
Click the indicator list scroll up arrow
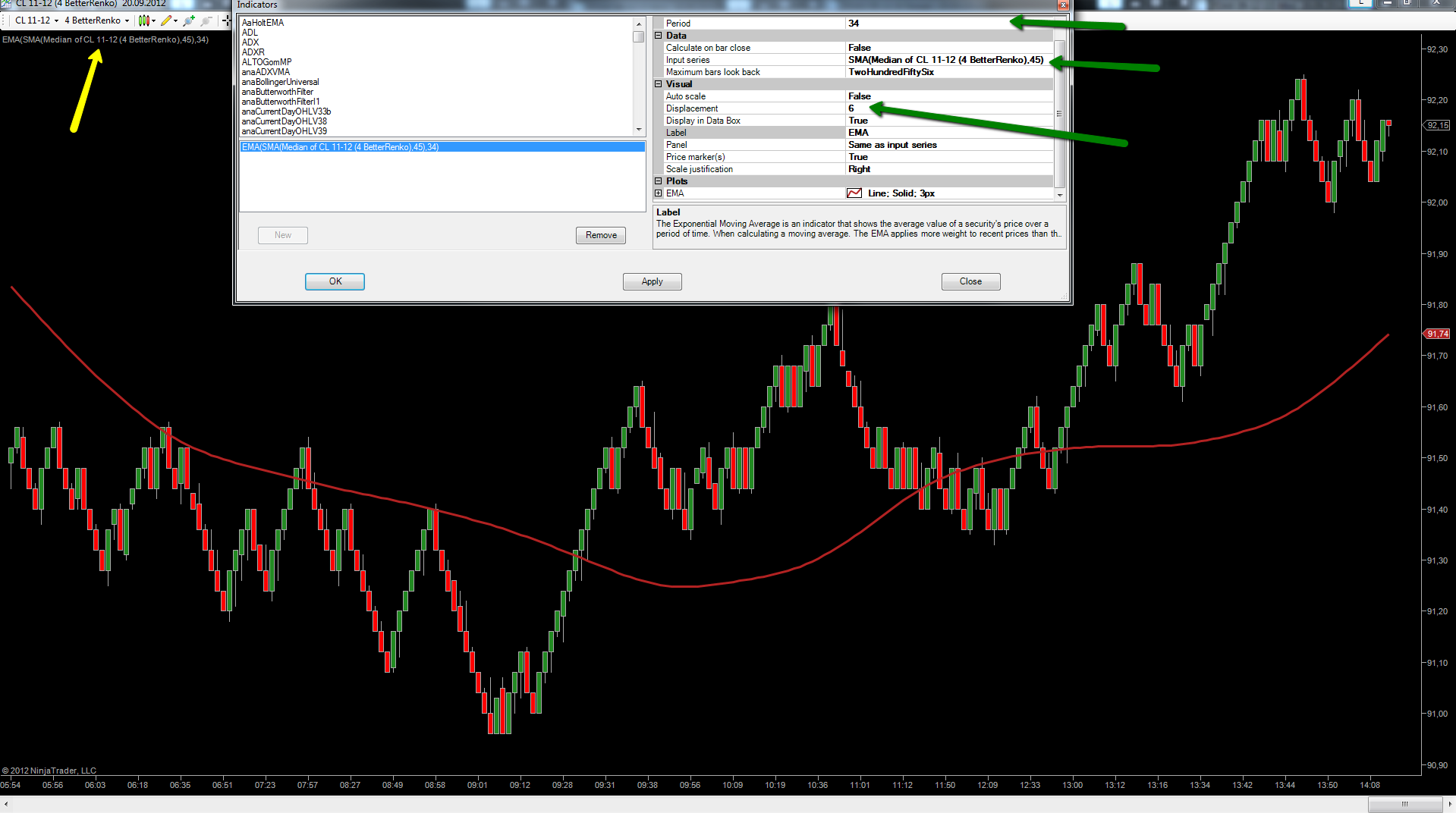[x=639, y=24]
